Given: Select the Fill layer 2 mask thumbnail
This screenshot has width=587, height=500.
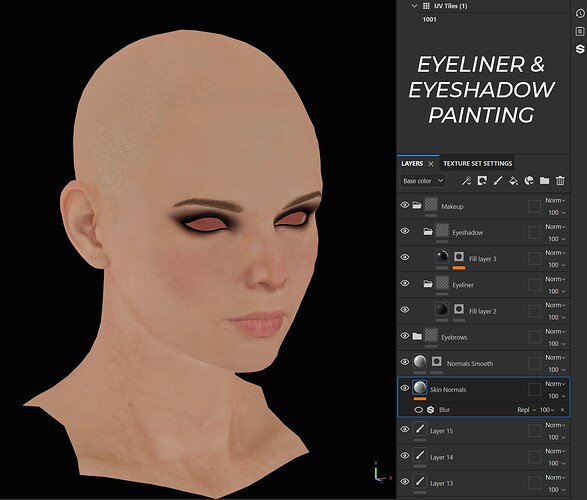Looking at the screenshot, I should pos(459,310).
